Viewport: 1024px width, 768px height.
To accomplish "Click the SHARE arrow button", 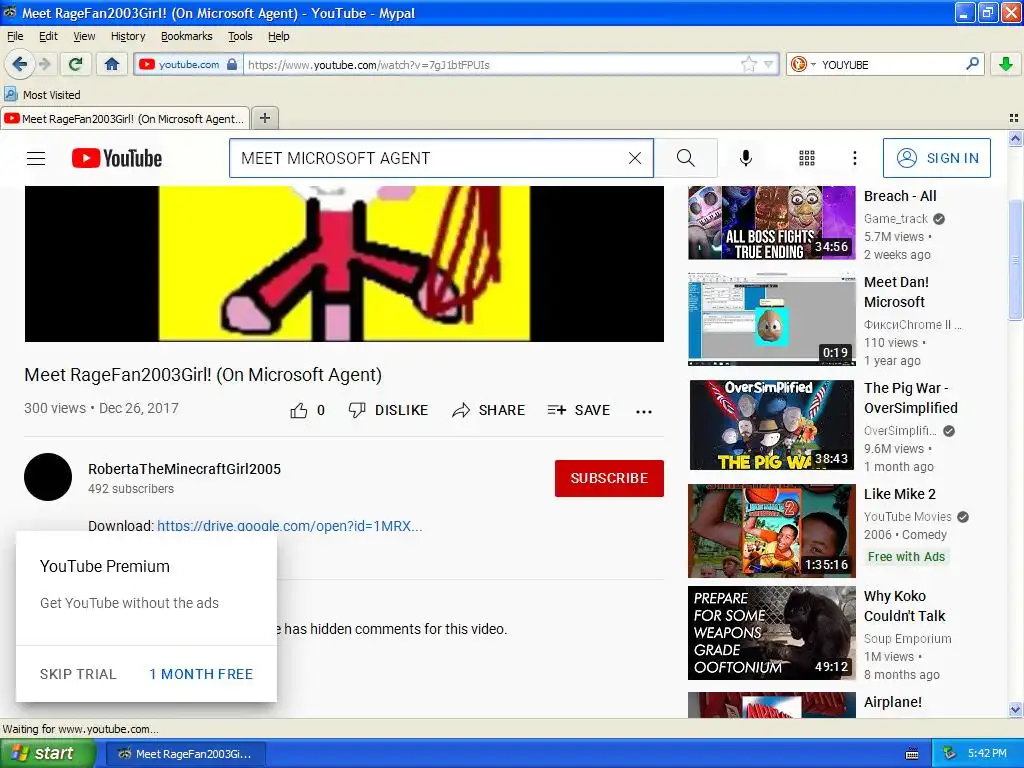I will [488, 410].
